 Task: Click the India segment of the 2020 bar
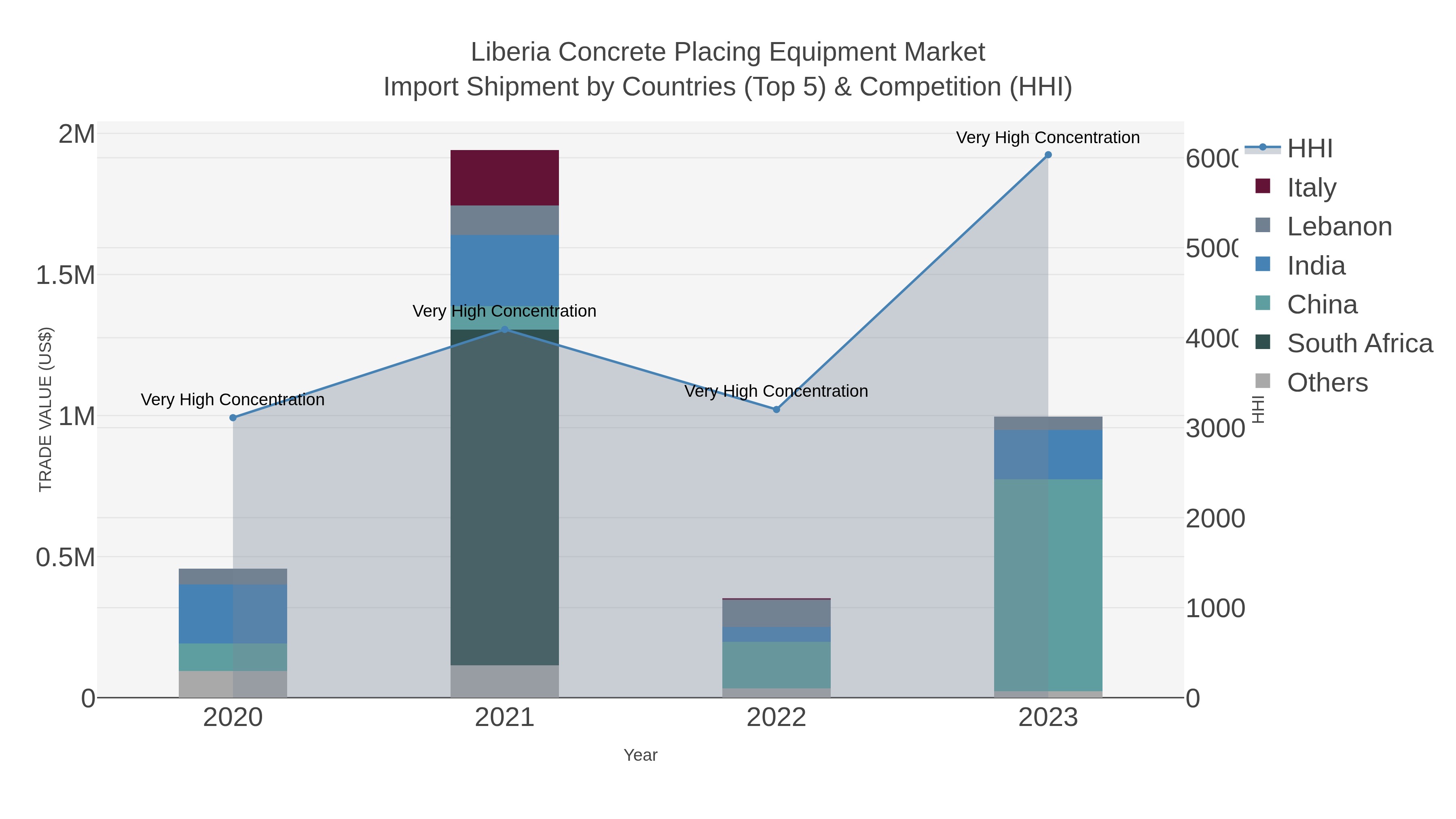[233, 614]
